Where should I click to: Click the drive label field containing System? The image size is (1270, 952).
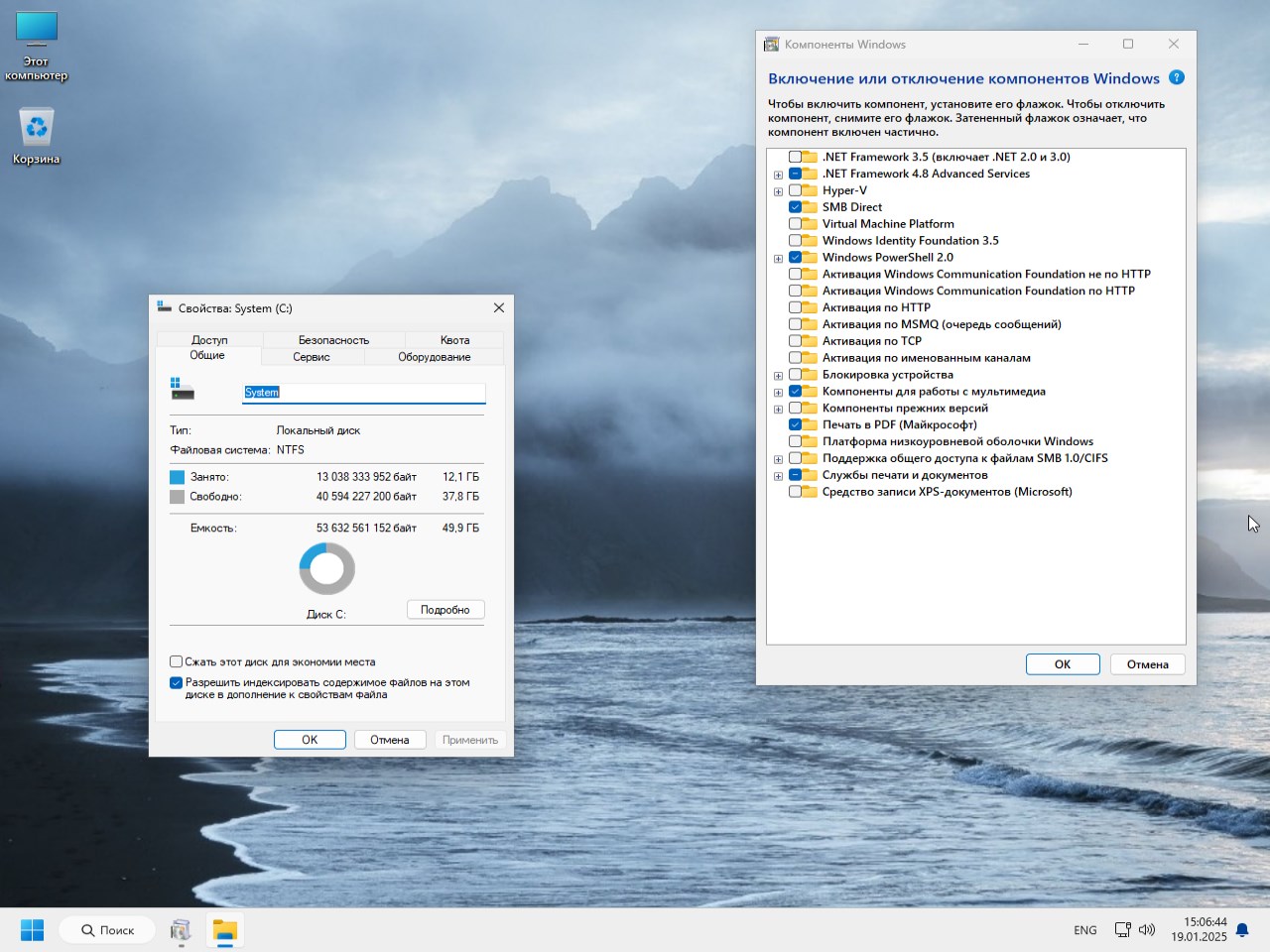pos(364,393)
